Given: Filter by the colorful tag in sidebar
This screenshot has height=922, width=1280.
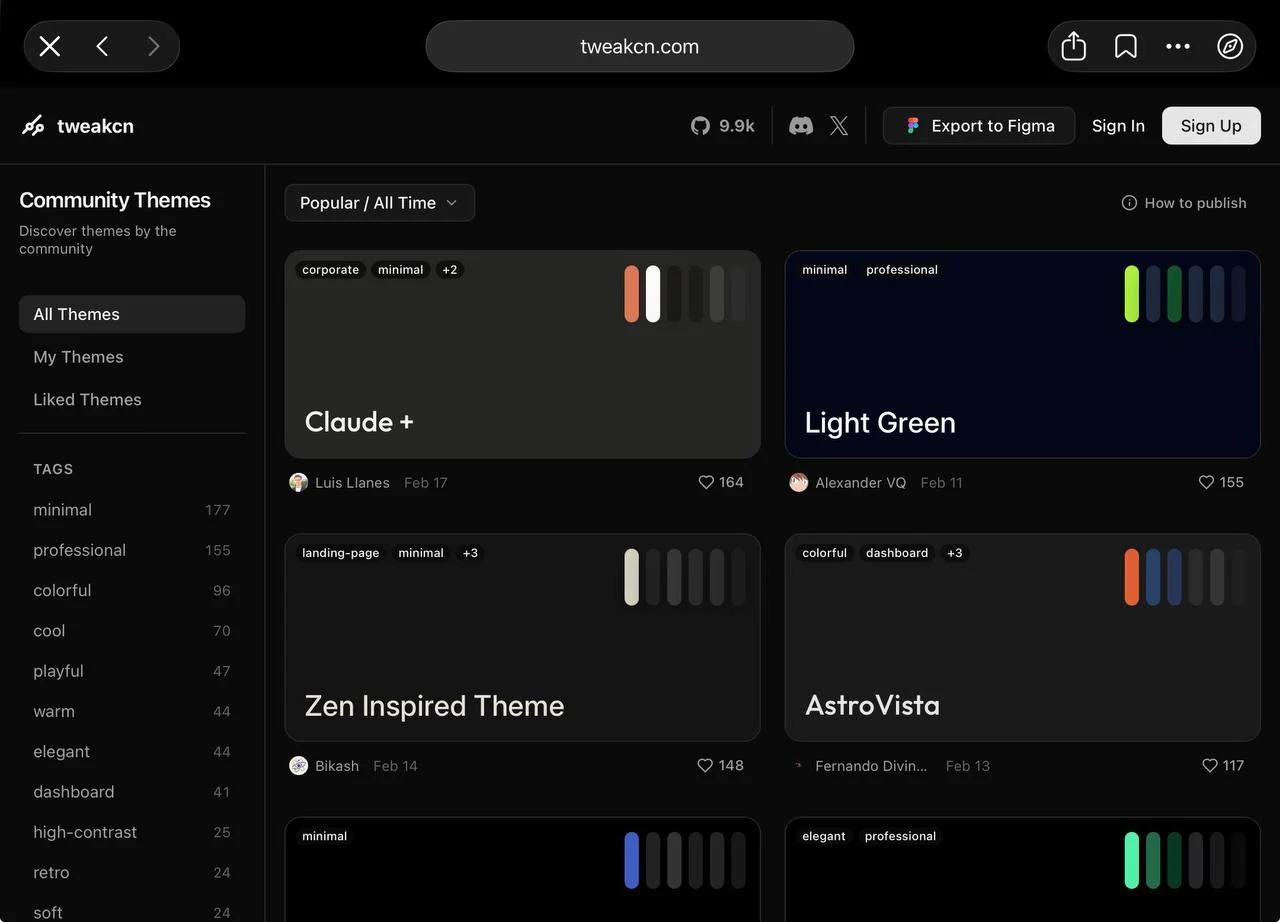Looking at the screenshot, I should tap(132, 590).
